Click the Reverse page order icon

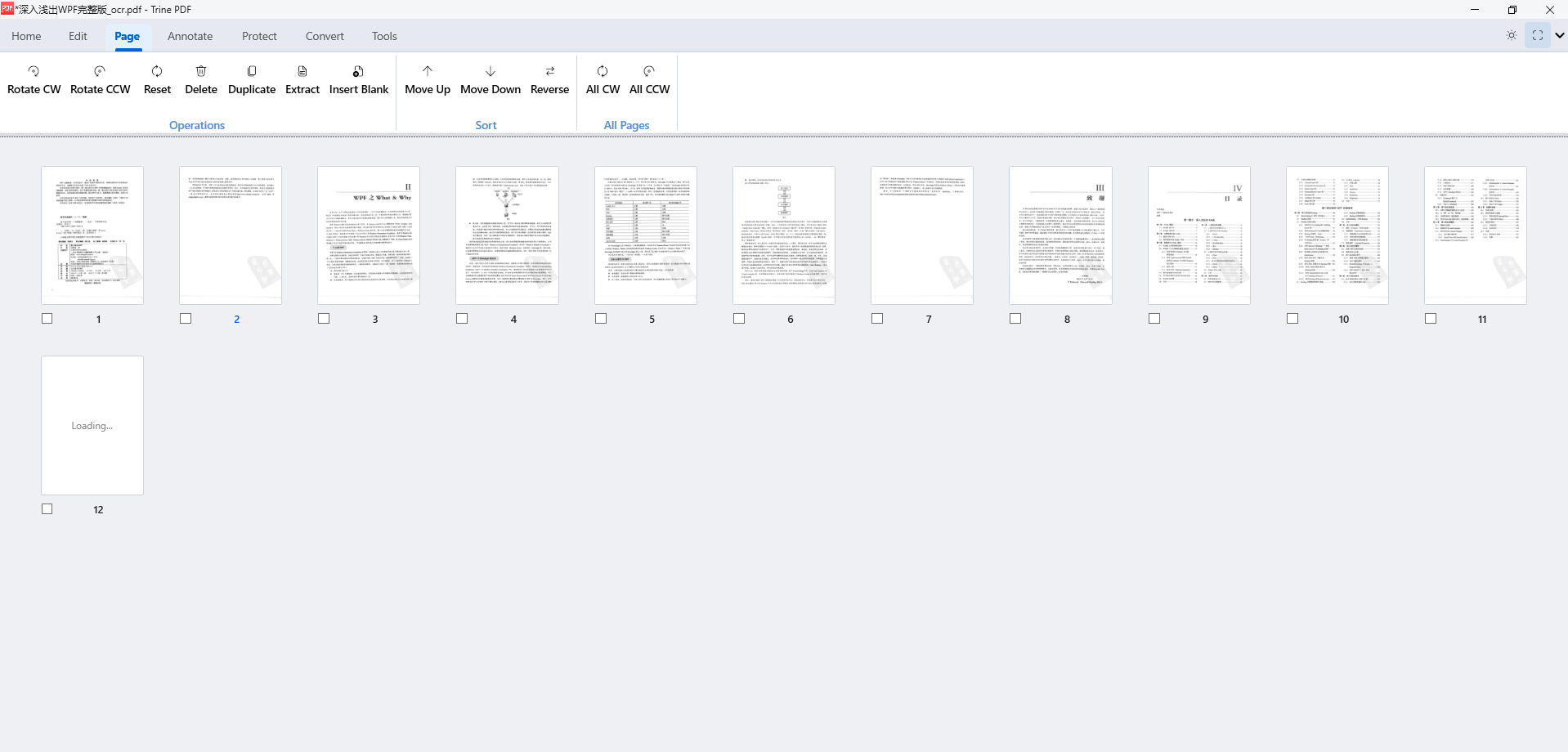[550, 71]
